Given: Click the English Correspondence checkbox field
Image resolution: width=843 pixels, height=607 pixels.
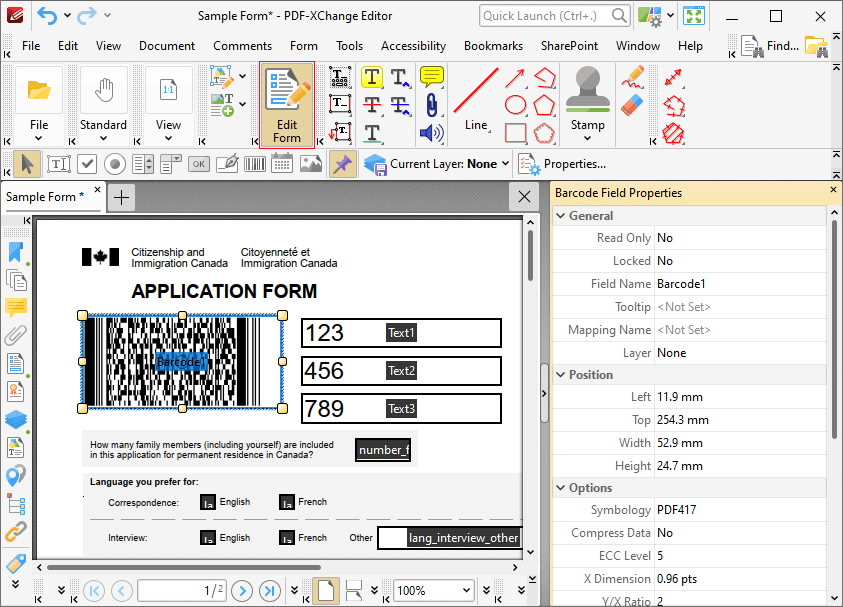Looking at the screenshot, I should [x=208, y=502].
